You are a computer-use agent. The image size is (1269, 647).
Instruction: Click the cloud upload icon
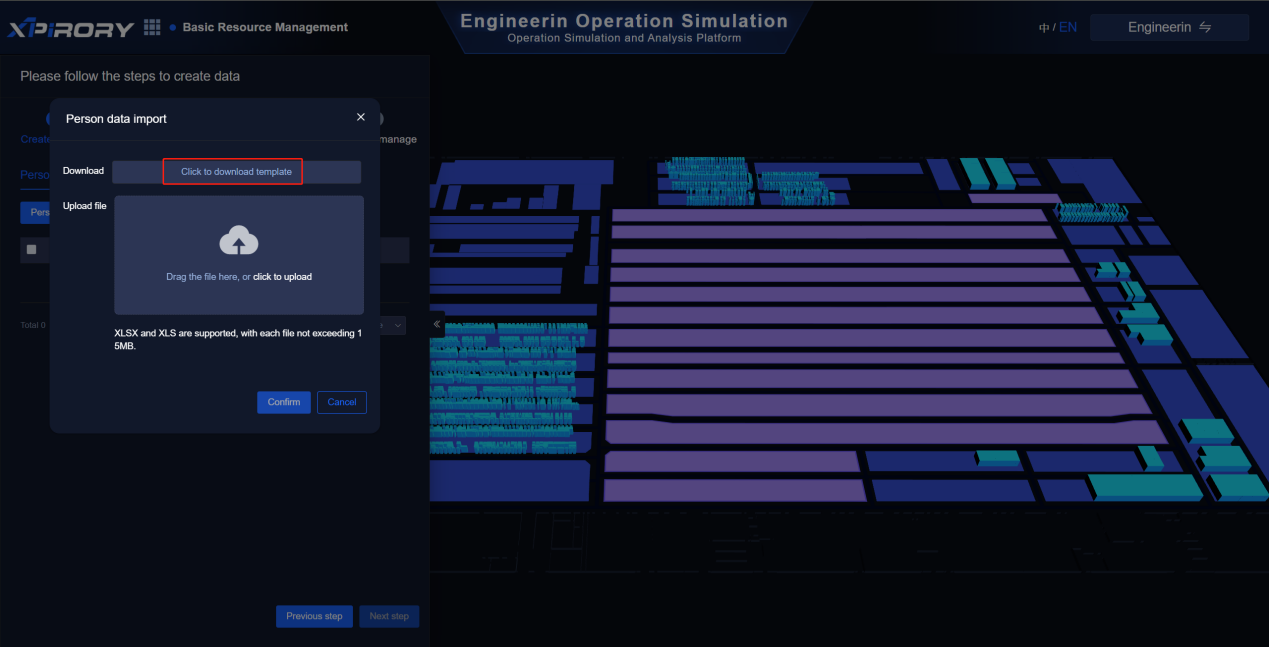(238, 240)
